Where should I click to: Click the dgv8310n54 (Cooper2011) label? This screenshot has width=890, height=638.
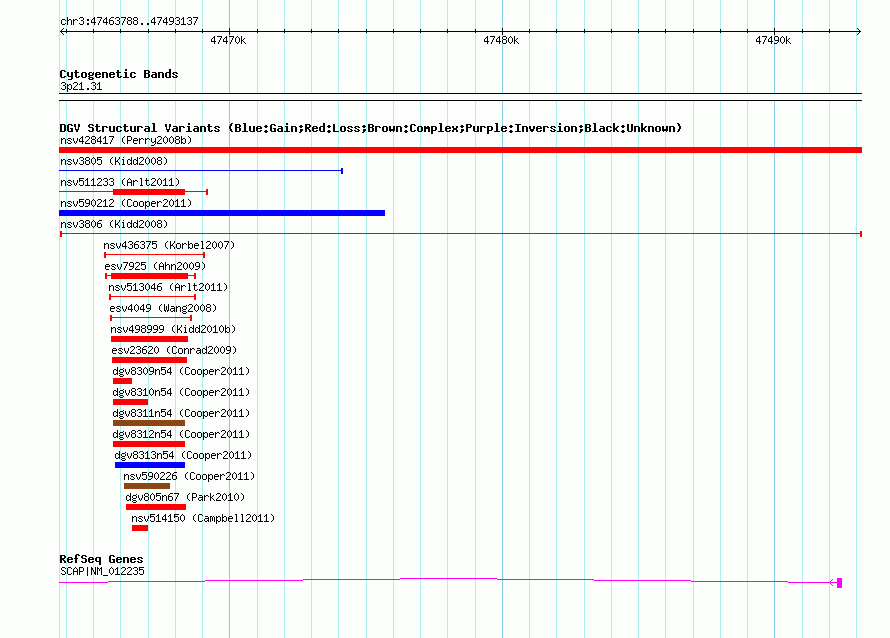click(181, 392)
